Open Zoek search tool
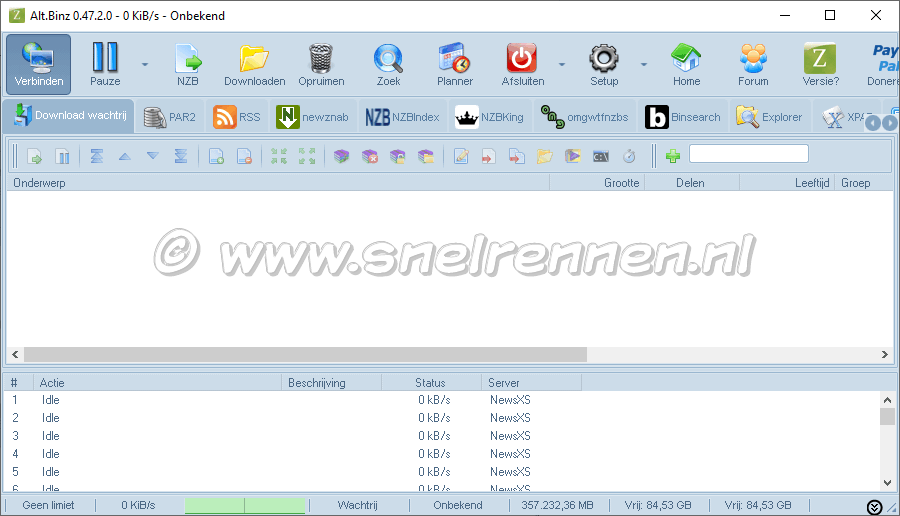 (388, 64)
